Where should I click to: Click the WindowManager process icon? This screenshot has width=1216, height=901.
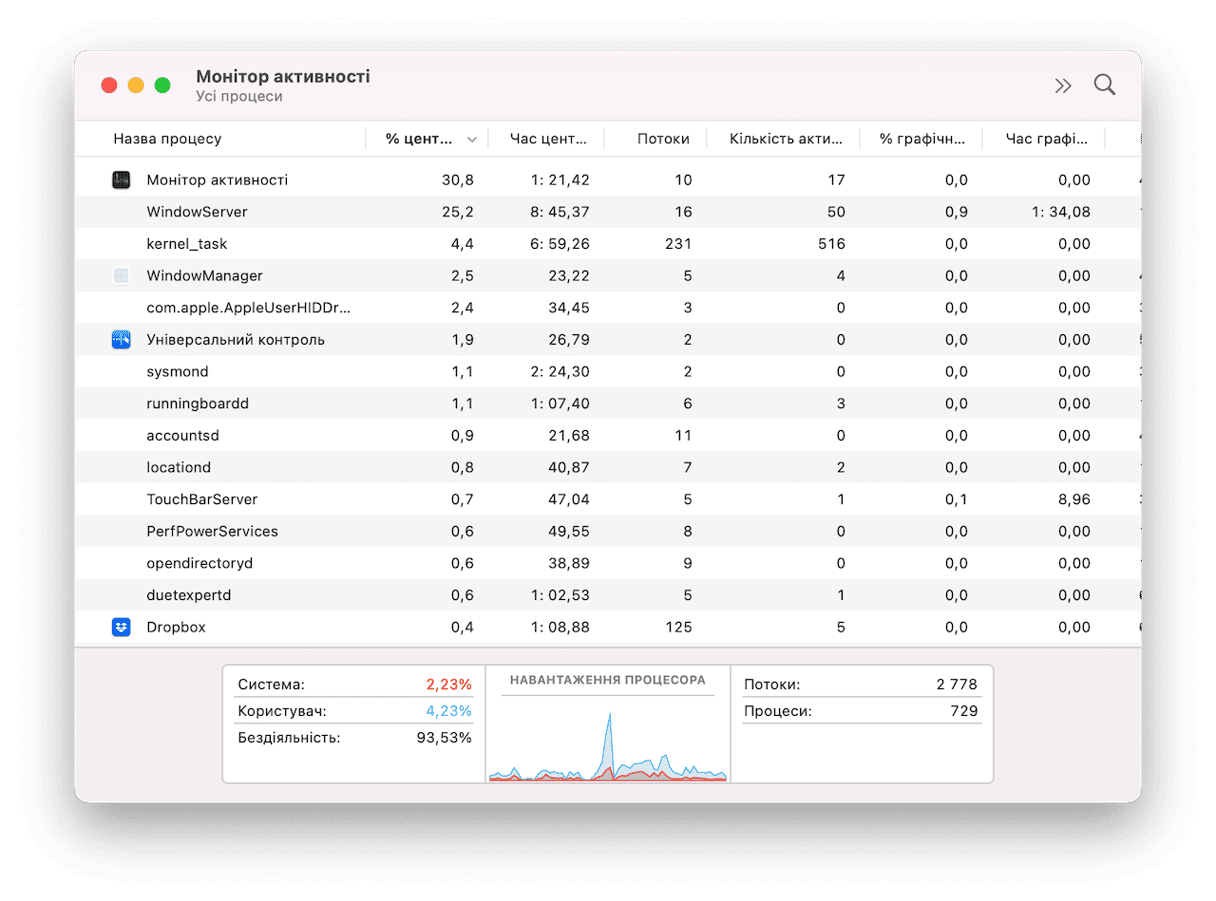pyautogui.click(x=121, y=276)
